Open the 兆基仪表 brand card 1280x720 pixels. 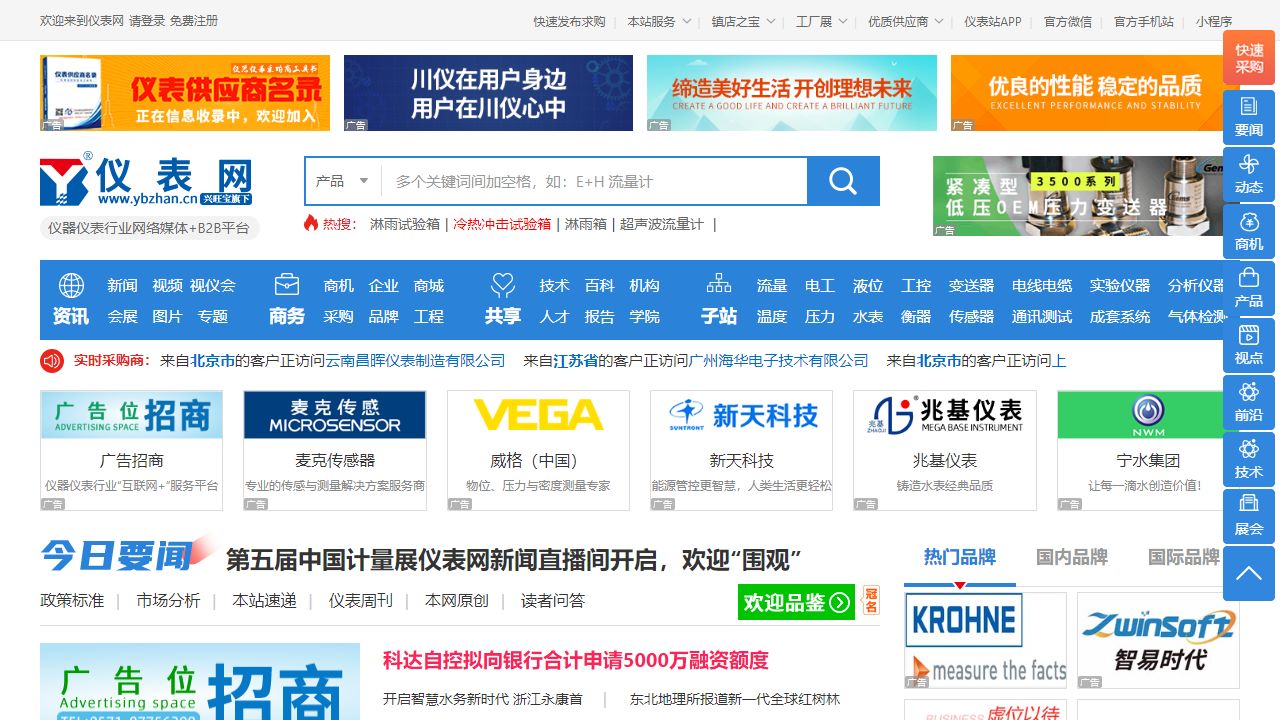tap(945, 450)
